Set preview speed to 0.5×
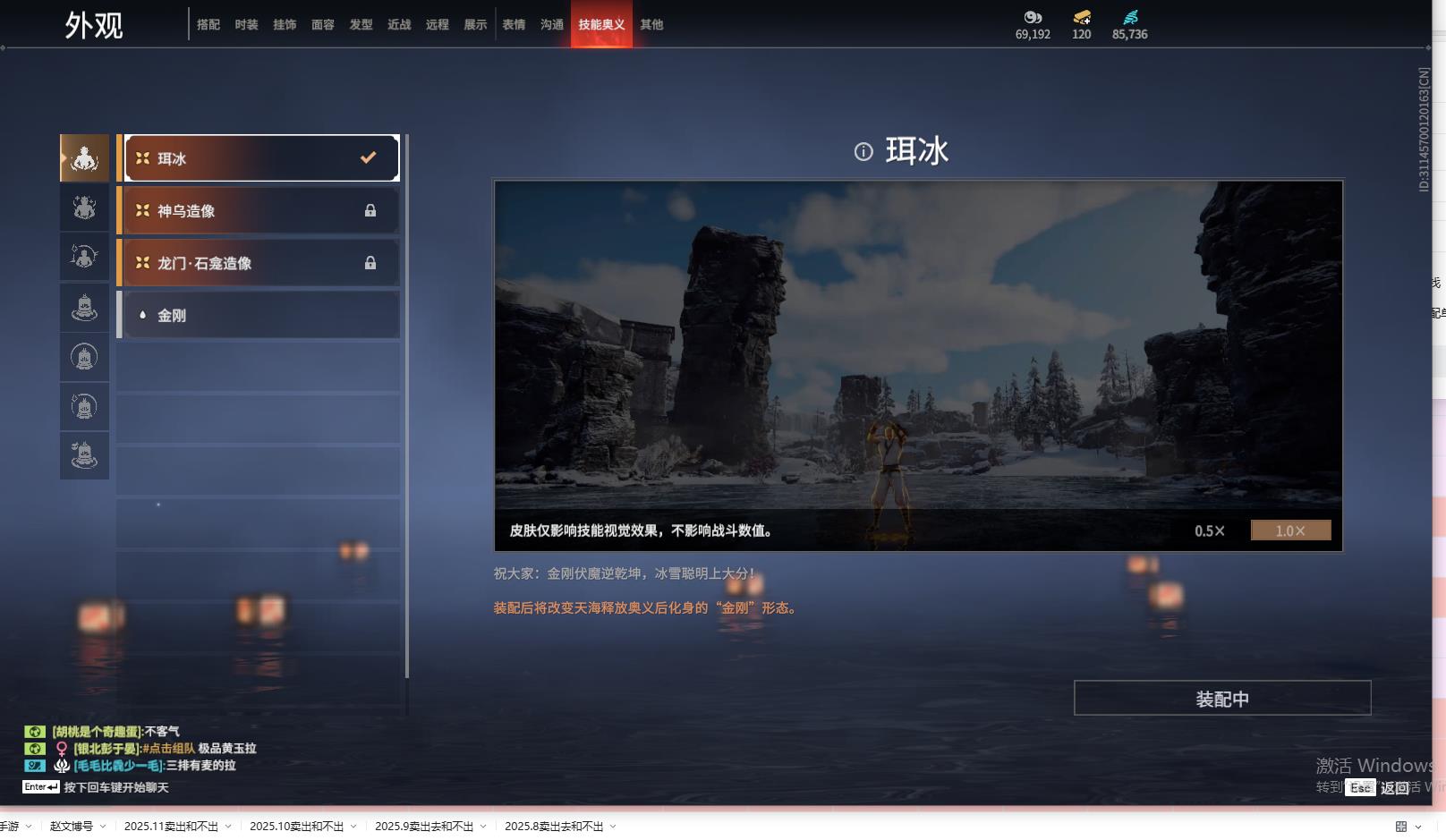The height and width of the screenshot is (840, 1446). coord(1210,530)
